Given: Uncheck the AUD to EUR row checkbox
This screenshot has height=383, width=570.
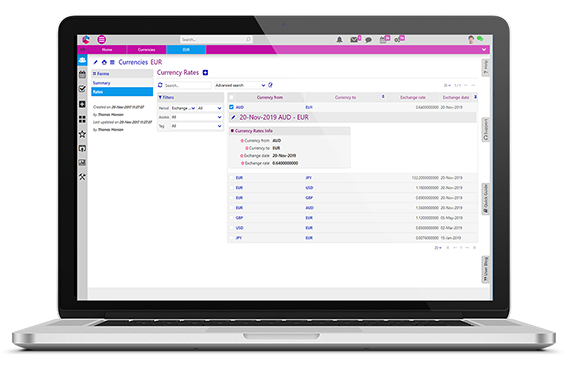Looking at the screenshot, I should [x=231, y=107].
